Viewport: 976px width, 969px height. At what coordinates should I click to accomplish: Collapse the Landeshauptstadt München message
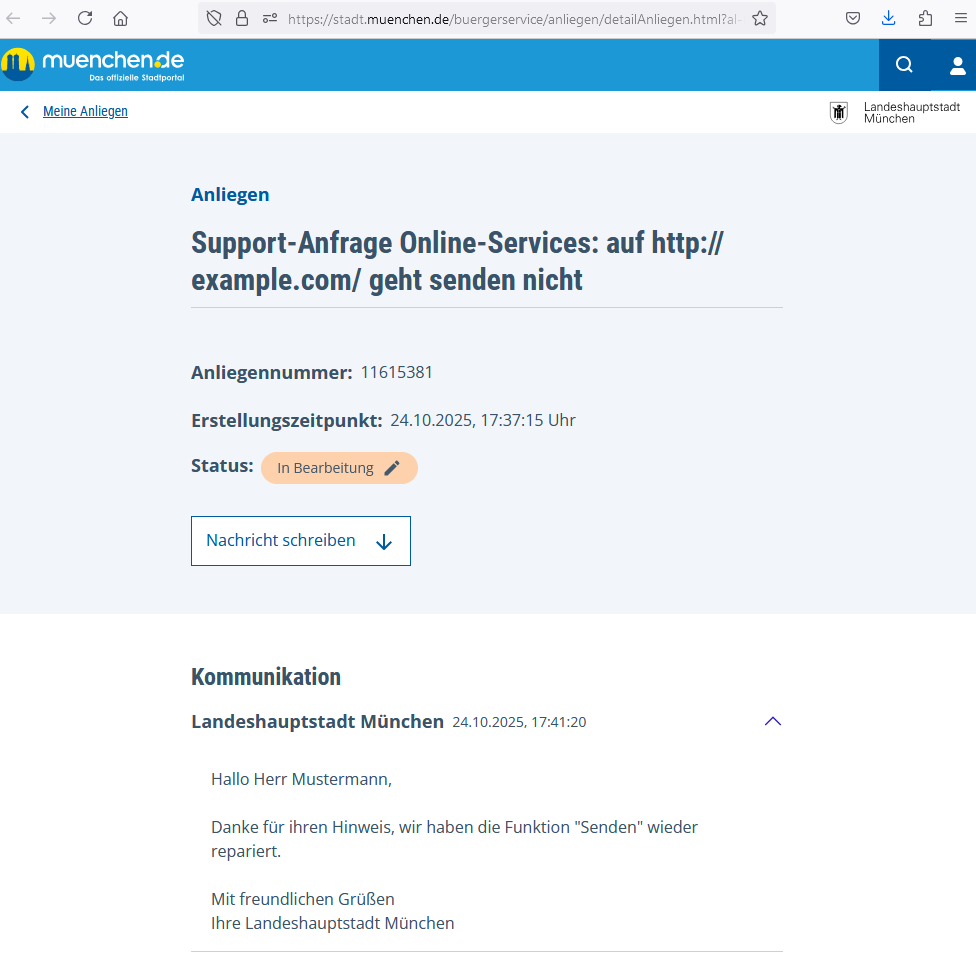(772, 721)
